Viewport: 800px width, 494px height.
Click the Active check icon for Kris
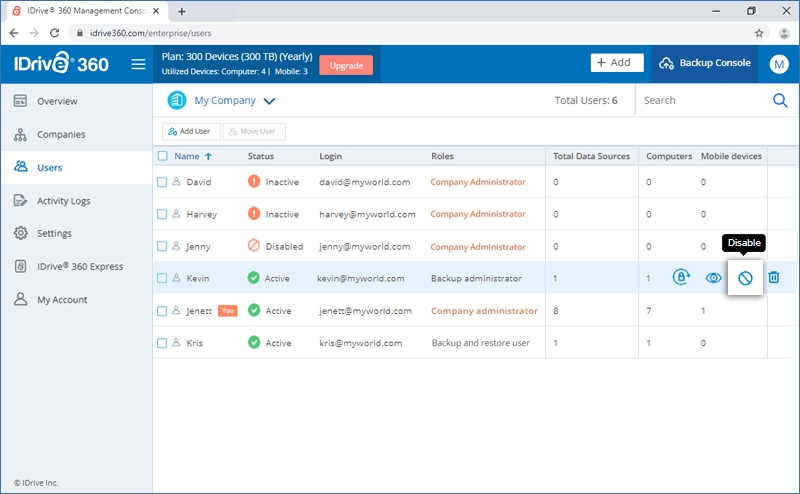click(254, 342)
